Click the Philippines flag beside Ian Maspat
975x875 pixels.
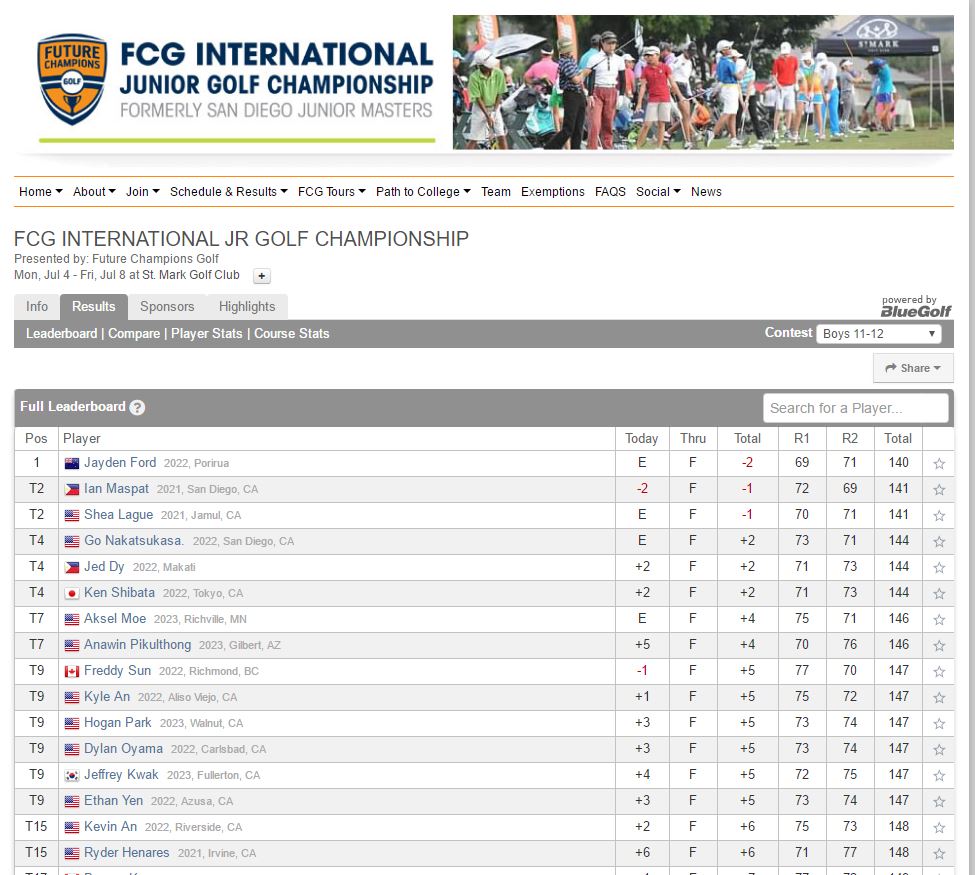(x=72, y=489)
